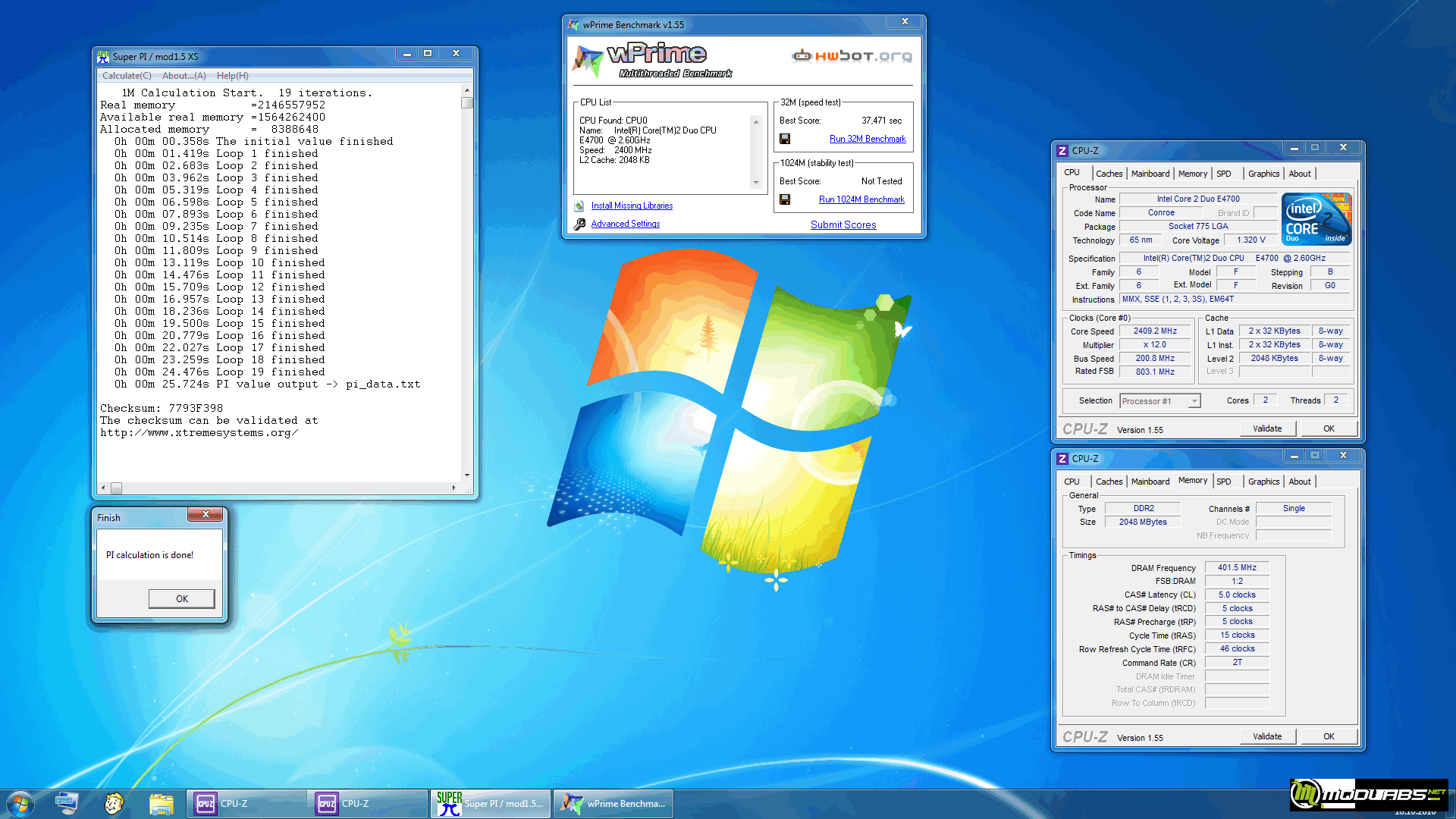
Task: Close the Finish dialog with the X
Action: coord(205,515)
